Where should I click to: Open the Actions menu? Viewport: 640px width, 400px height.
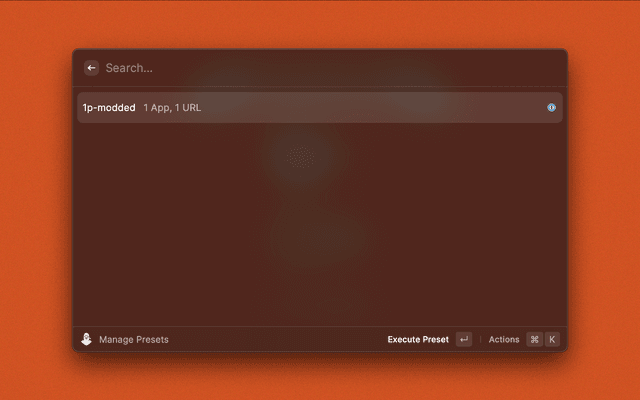504,339
